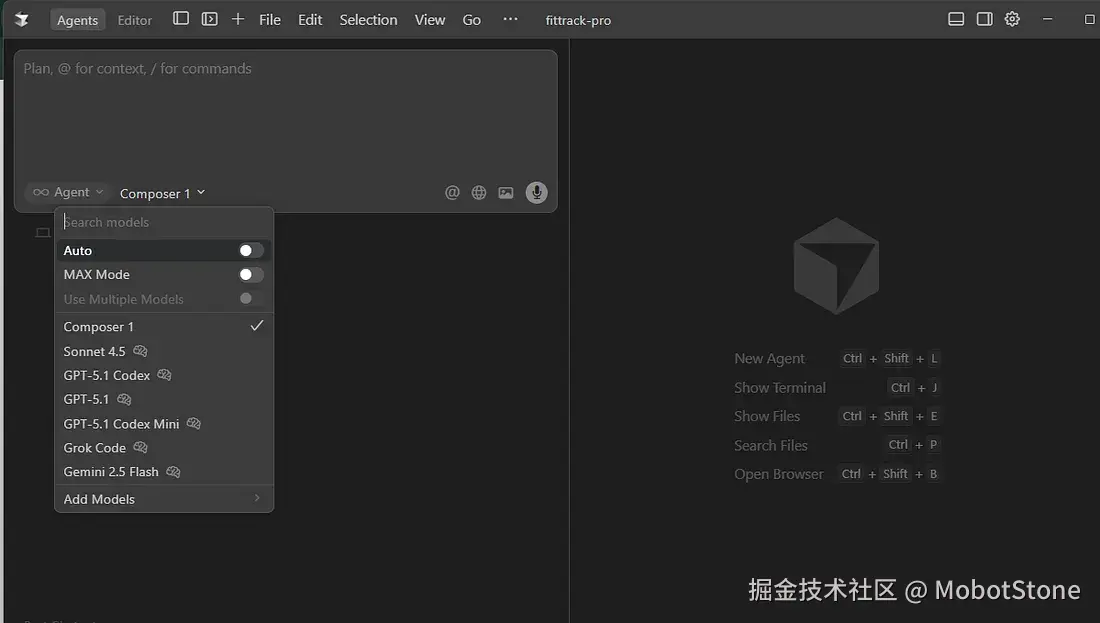This screenshot has width=1100, height=623.
Task: Open the overflow menu with three dots
Action: click(511, 20)
